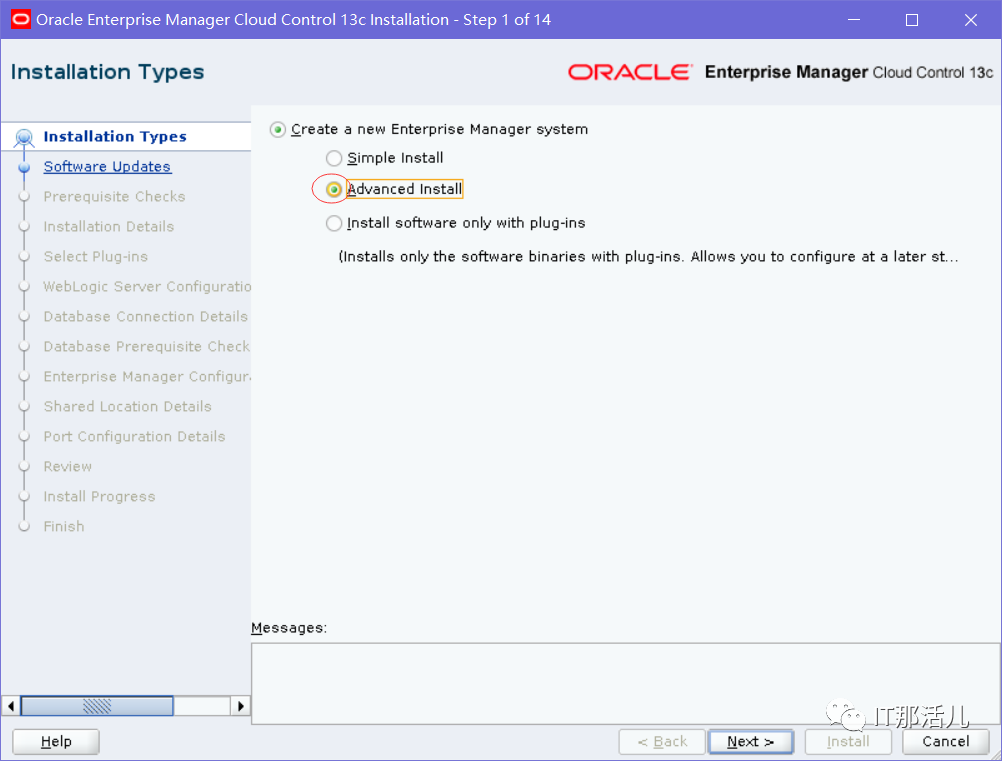1002x761 pixels.
Task: Go to Software Updates step link
Action: pos(107,167)
